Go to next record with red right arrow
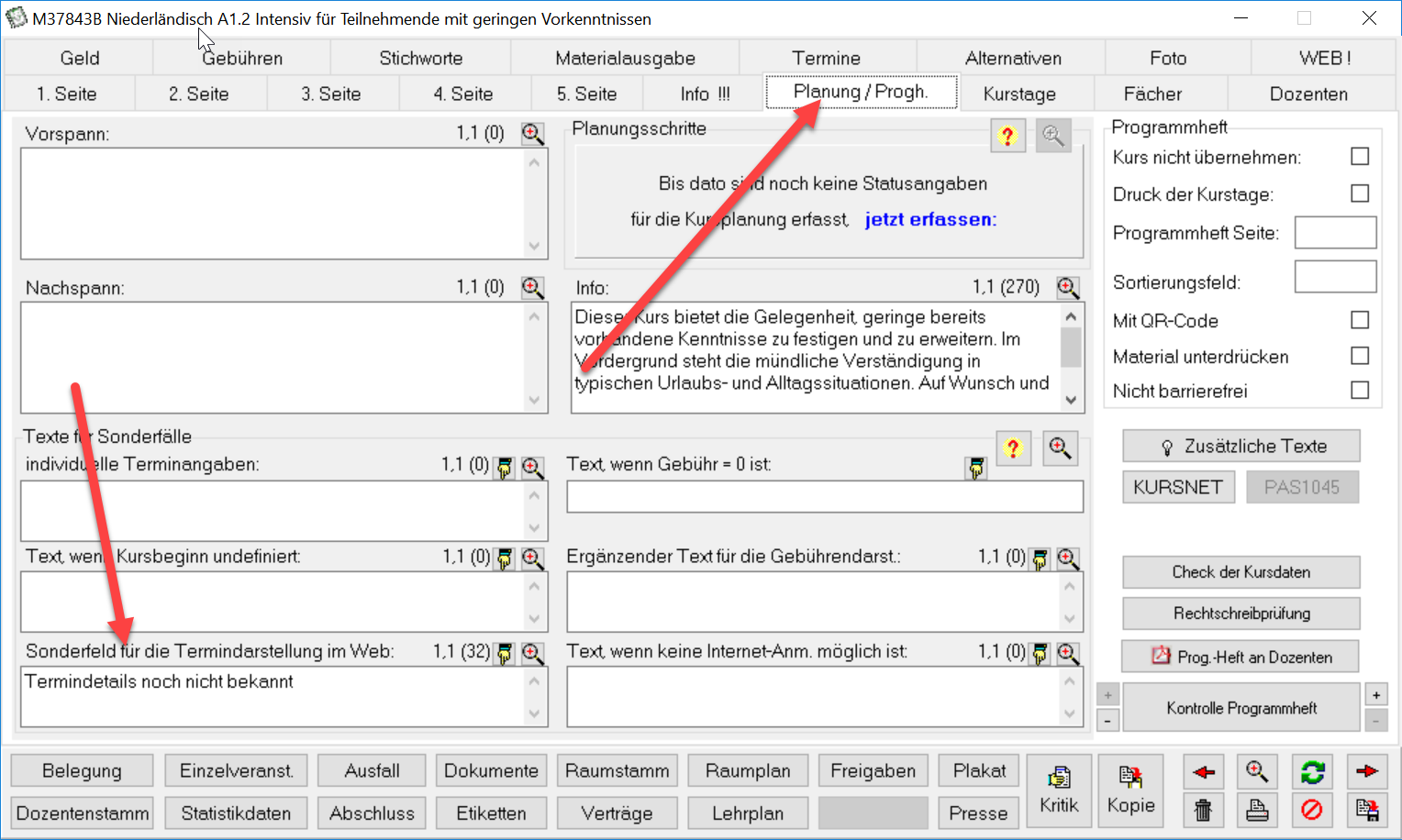The width and height of the screenshot is (1402, 840). pos(1366,772)
